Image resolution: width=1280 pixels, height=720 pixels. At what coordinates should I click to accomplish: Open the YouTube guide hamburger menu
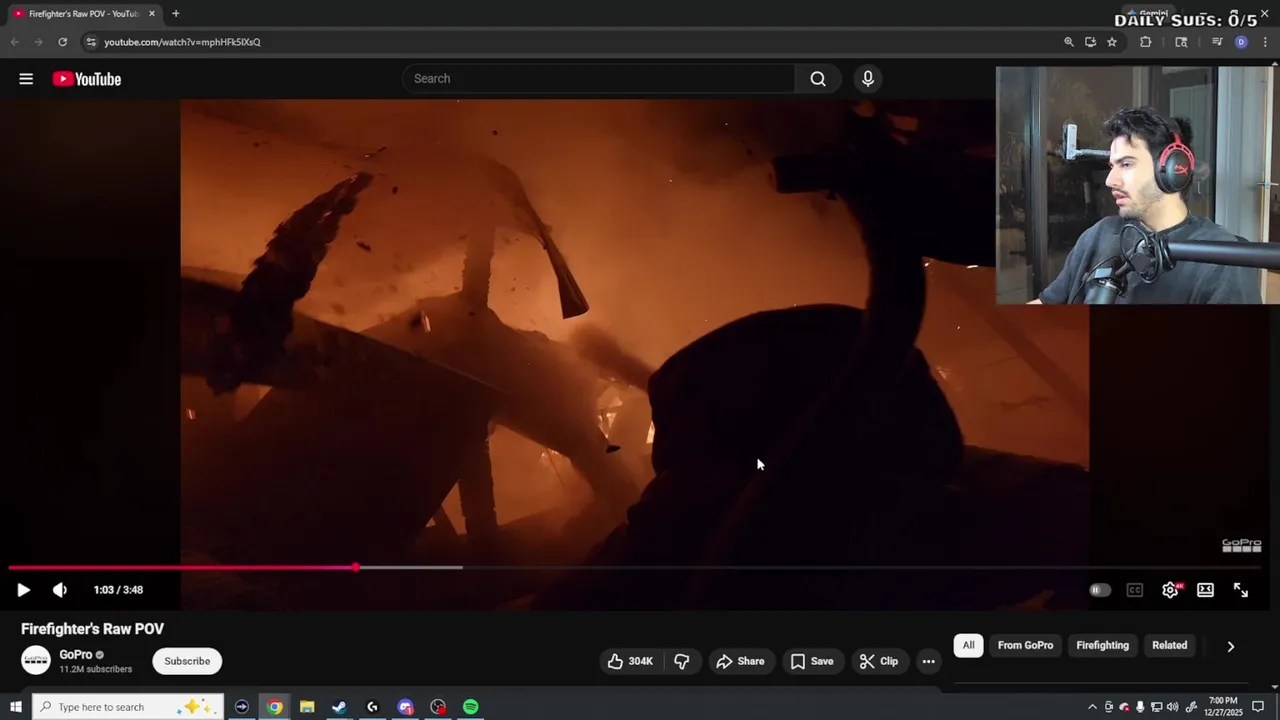tap(26, 79)
